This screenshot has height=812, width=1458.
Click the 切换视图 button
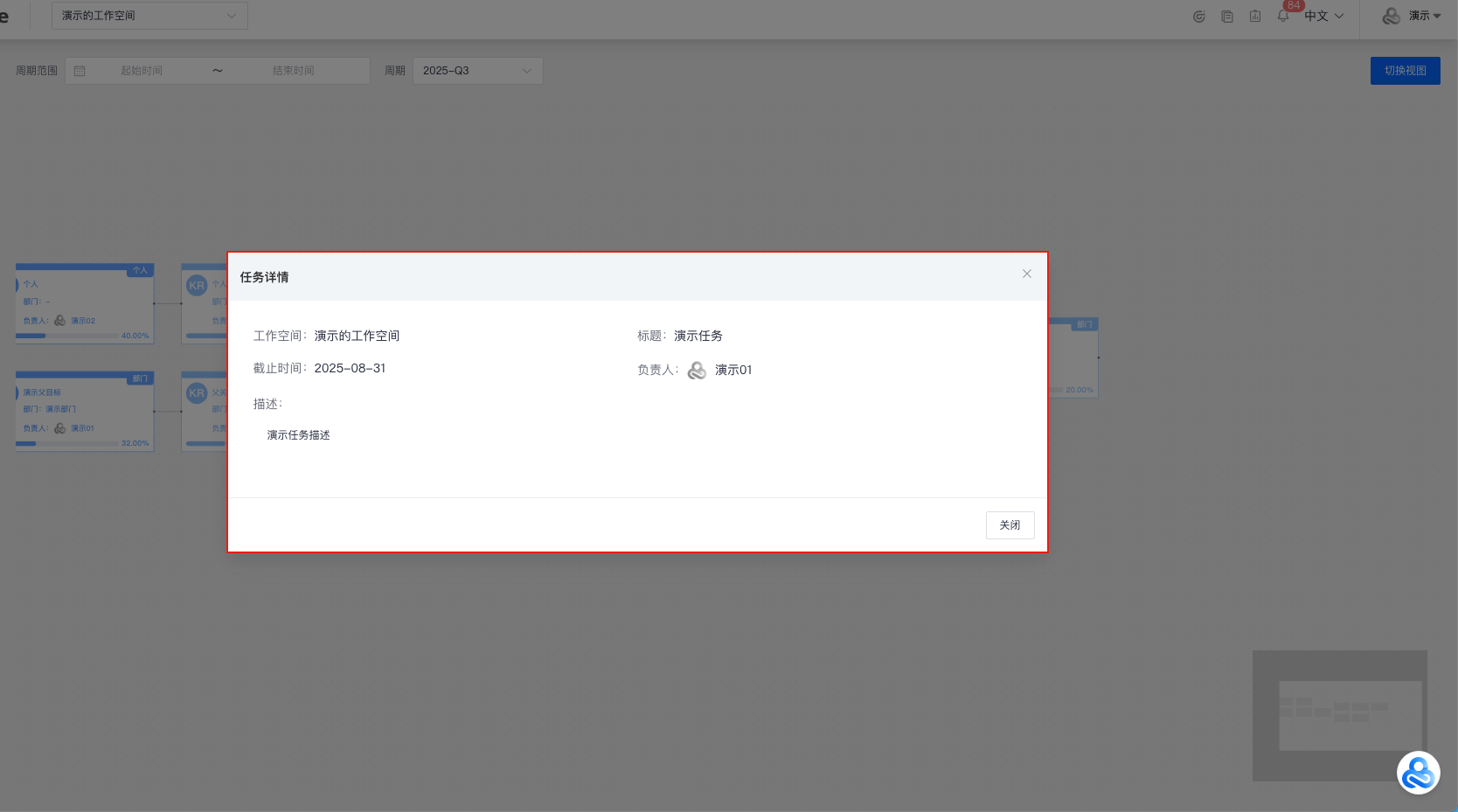click(1405, 71)
